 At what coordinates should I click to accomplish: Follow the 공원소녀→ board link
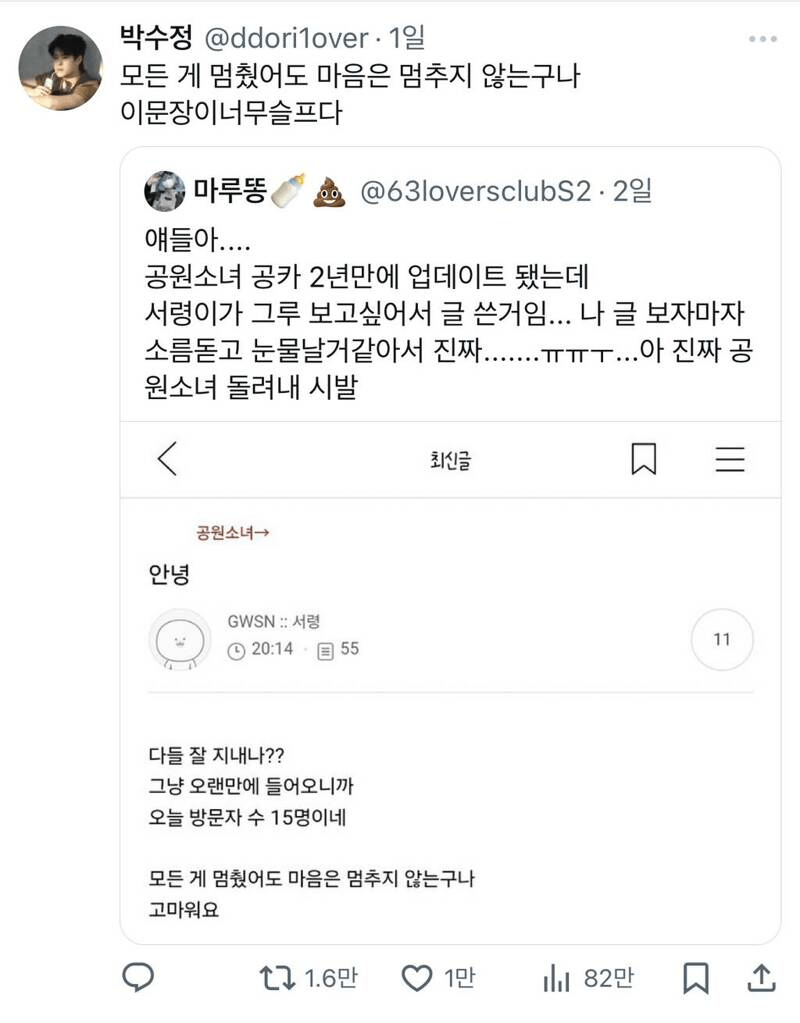[231, 533]
